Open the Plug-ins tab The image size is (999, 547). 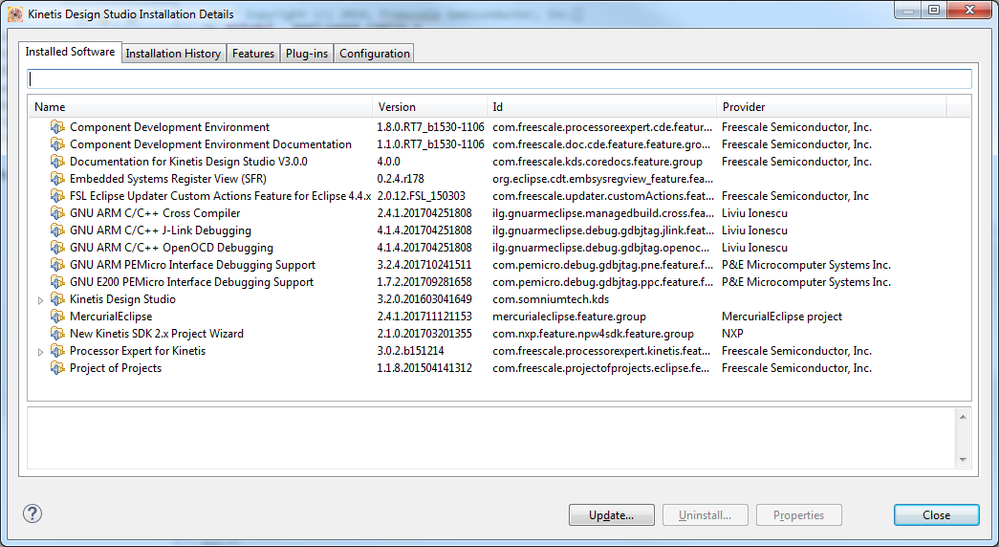[307, 53]
